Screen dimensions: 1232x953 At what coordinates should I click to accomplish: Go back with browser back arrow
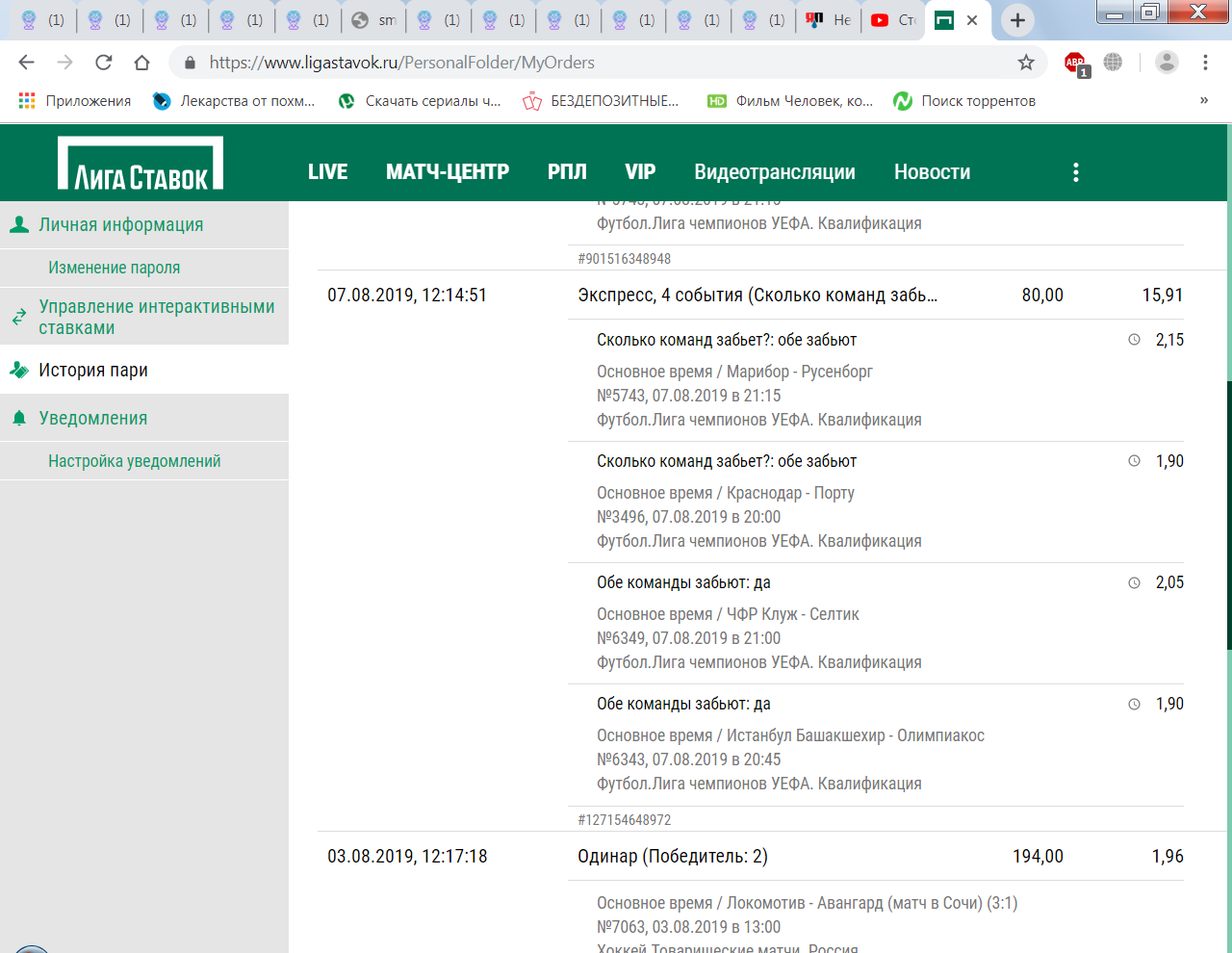click(26, 63)
